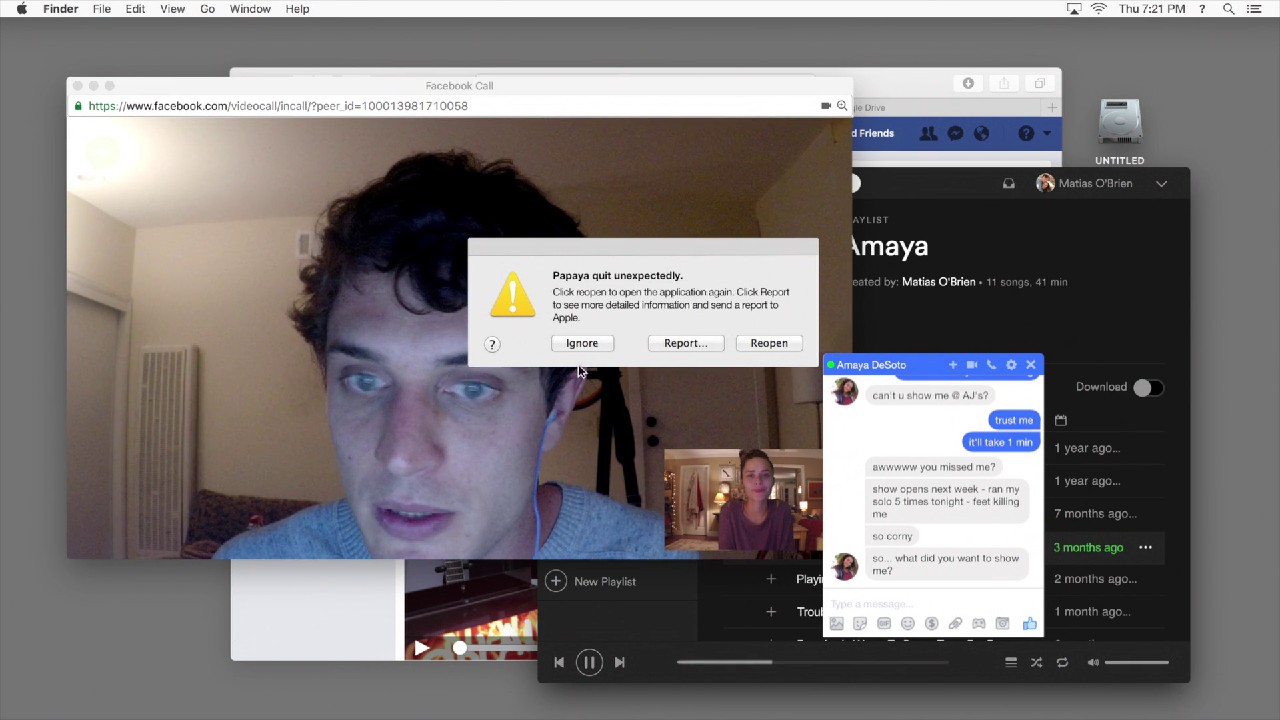The image size is (1280, 720).
Task: Open the inbox tray icon in music player
Action: (x=1008, y=184)
